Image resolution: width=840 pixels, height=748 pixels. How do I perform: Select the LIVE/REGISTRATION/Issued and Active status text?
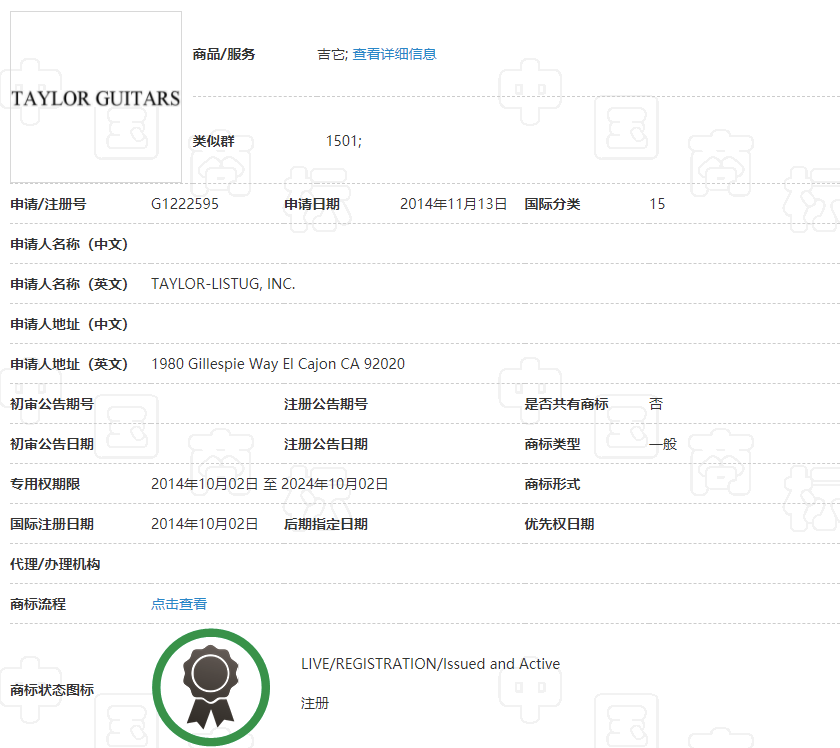coord(430,664)
